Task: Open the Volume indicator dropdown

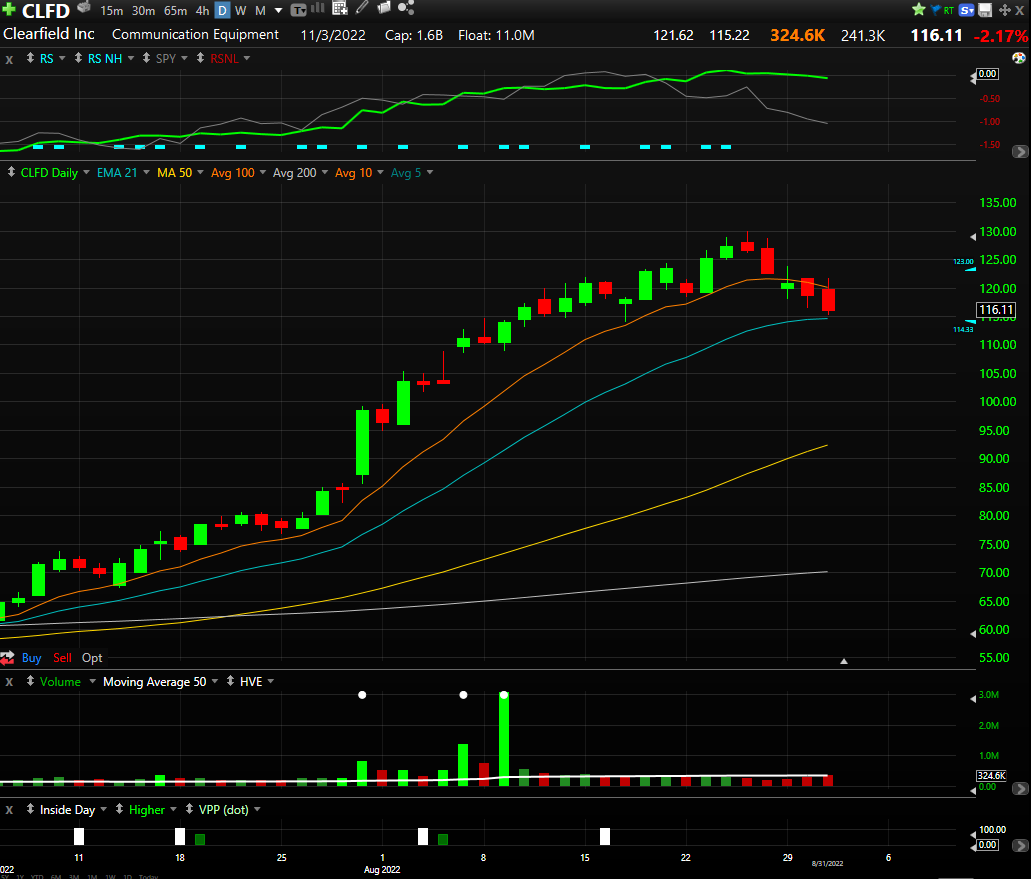Action: (92, 682)
